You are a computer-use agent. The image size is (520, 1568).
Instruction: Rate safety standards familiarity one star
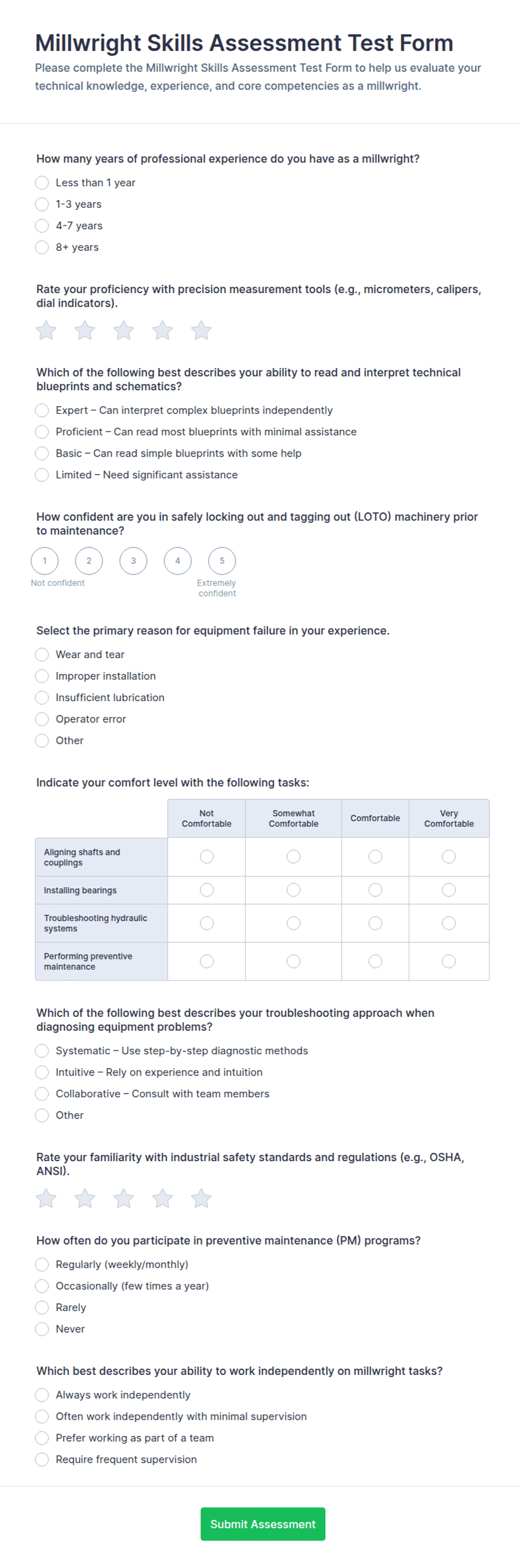(46, 1199)
